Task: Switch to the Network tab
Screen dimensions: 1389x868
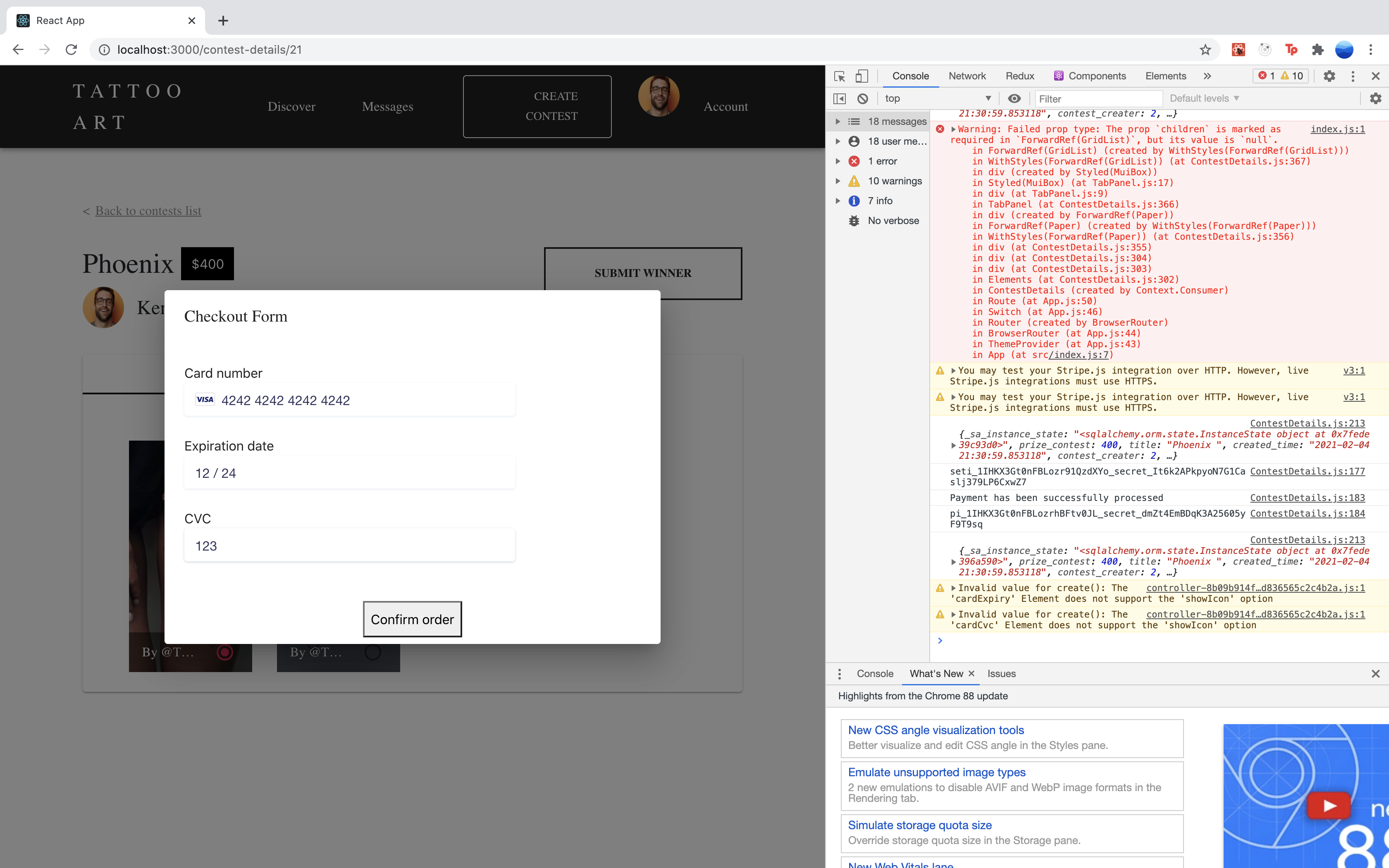Action: 967,76
